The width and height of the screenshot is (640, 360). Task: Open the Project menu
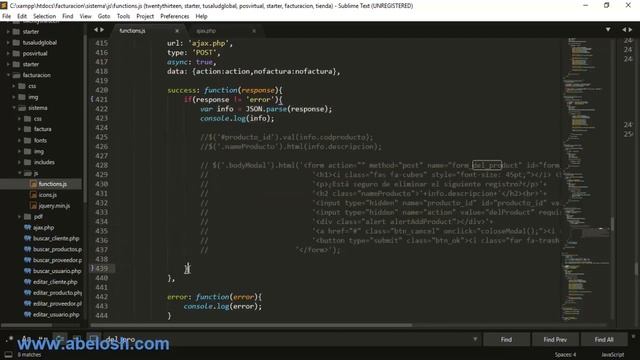[145, 16]
